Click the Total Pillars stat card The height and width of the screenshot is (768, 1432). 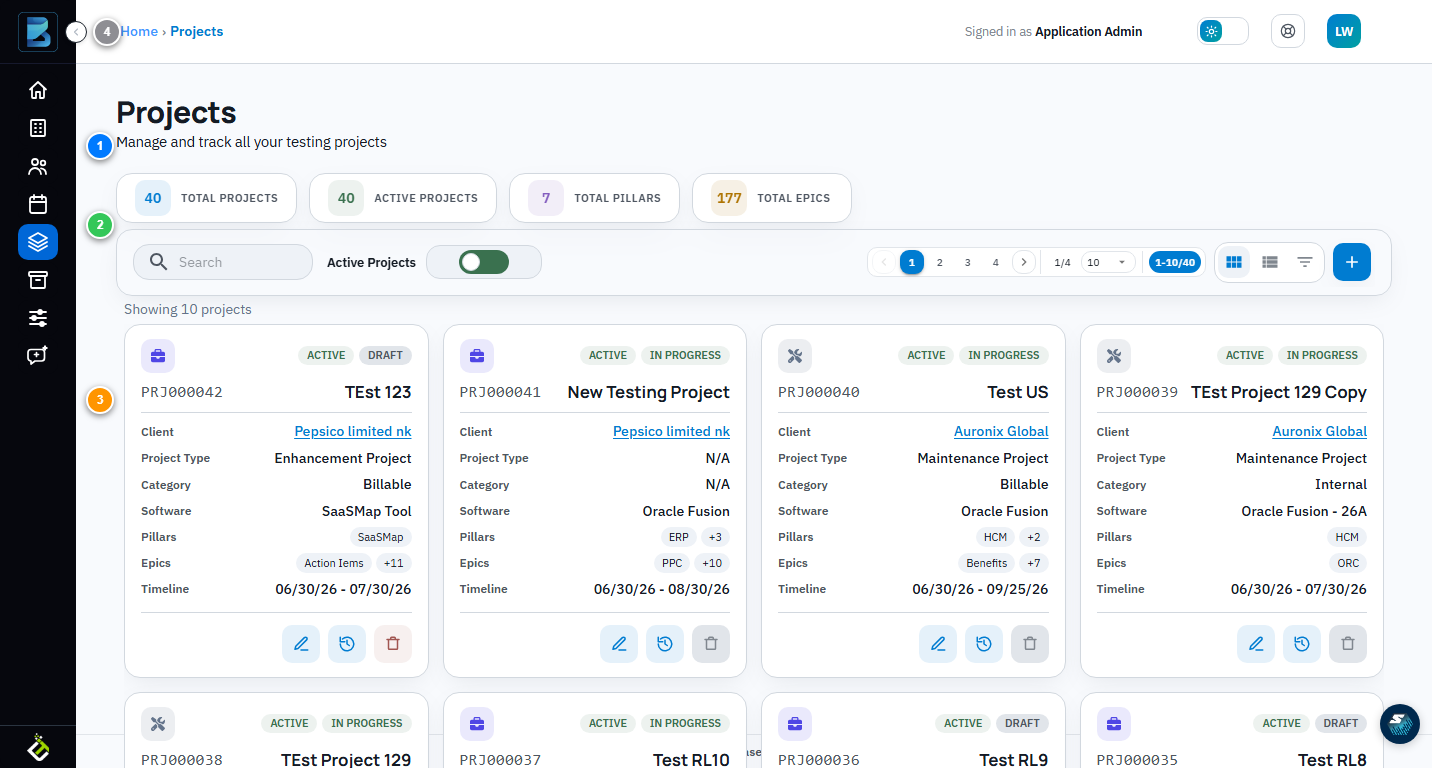[594, 198]
